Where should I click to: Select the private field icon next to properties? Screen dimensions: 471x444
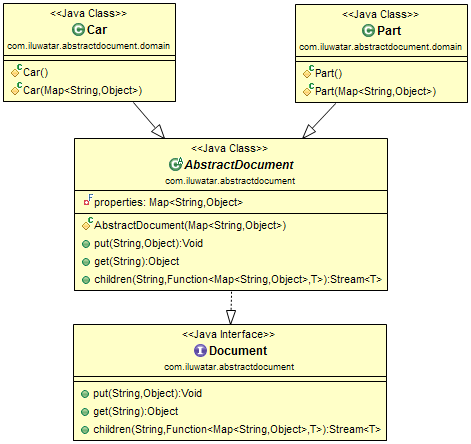tap(88, 200)
